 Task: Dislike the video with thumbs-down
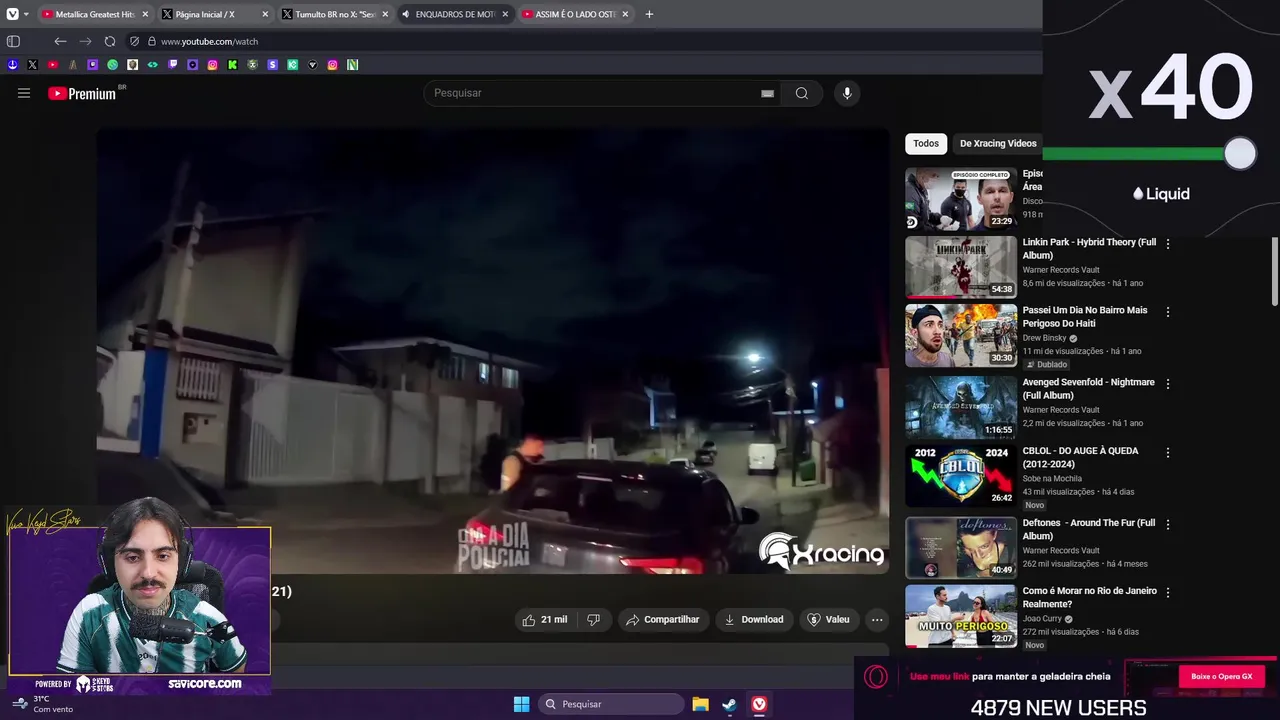[x=593, y=620]
